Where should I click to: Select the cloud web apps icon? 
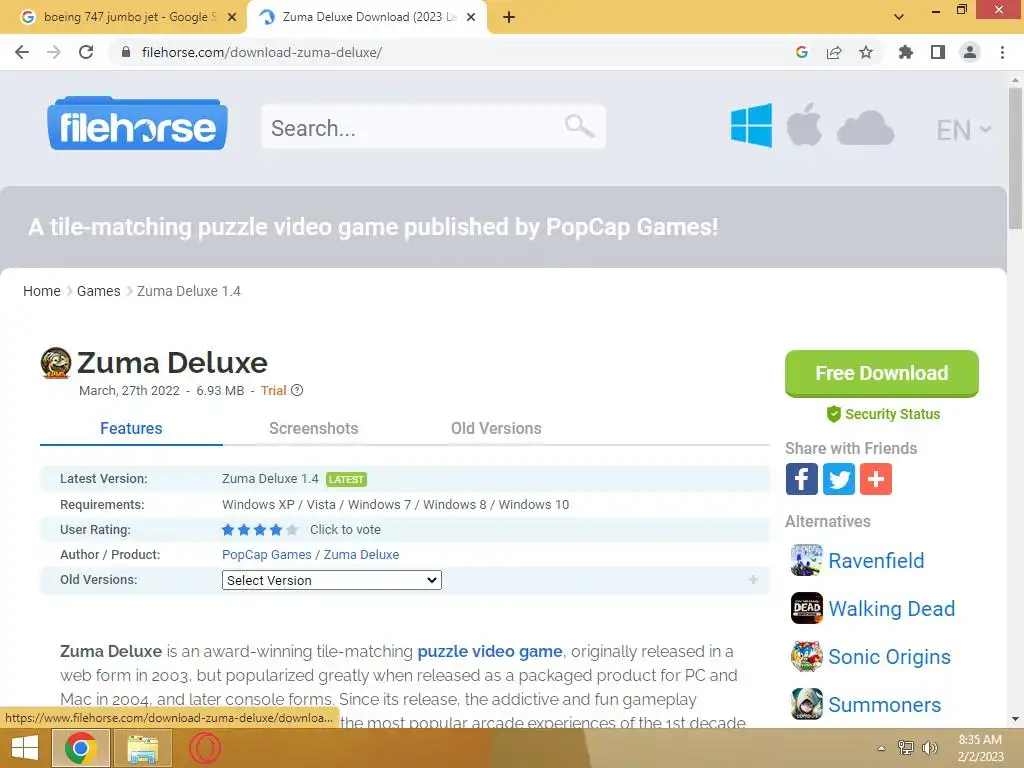pos(865,127)
